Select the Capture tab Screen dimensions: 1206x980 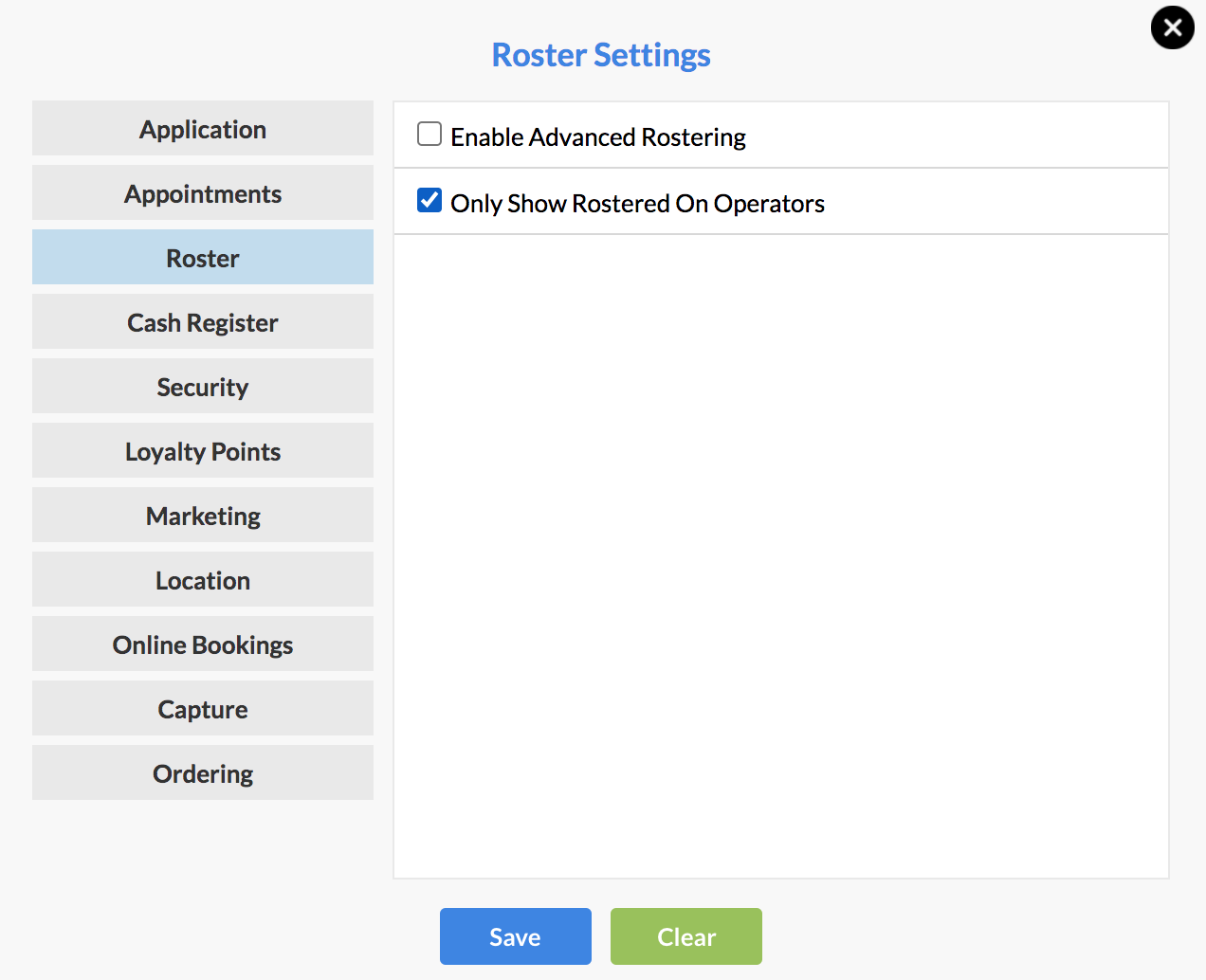coord(203,708)
